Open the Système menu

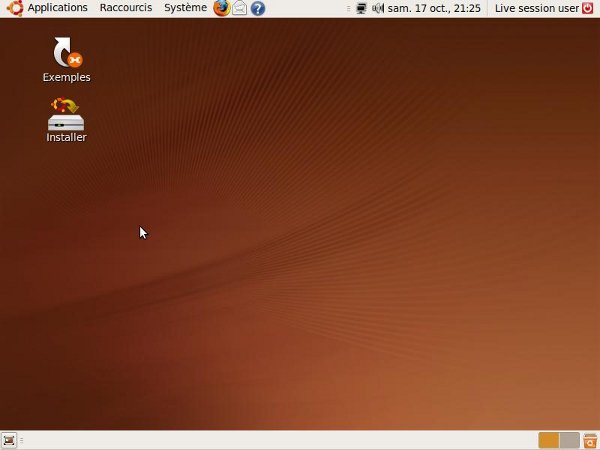[x=185, y=8]
